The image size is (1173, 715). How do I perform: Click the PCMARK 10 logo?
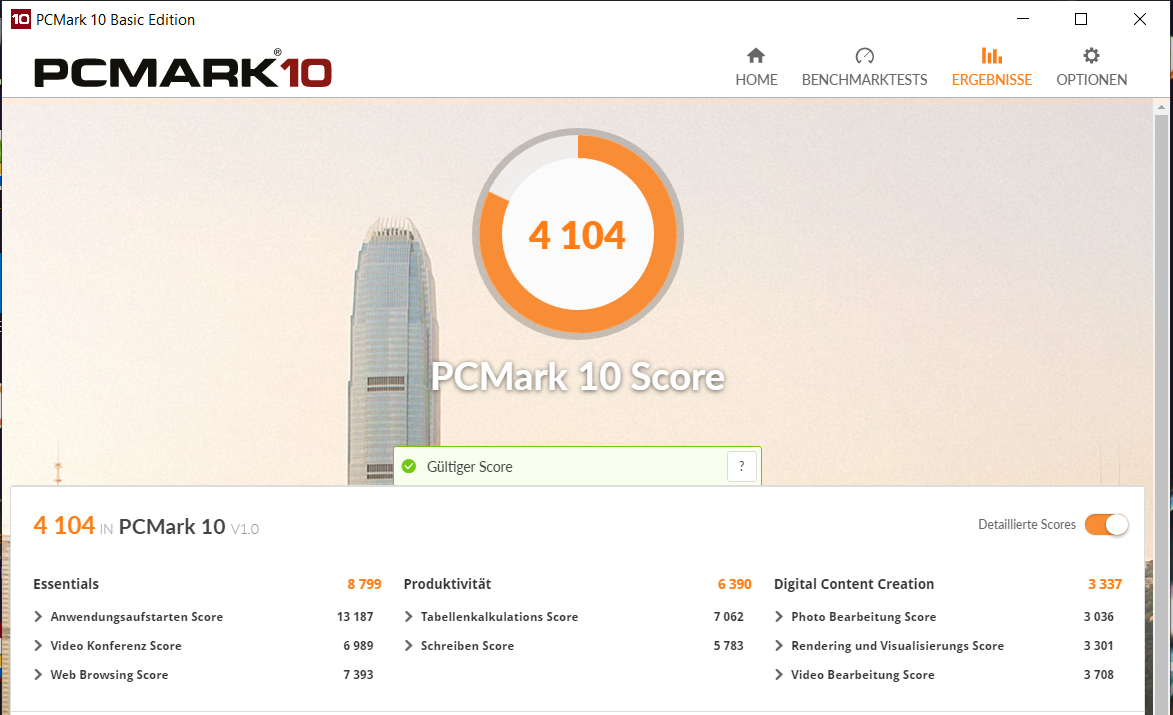pos(183,69)
